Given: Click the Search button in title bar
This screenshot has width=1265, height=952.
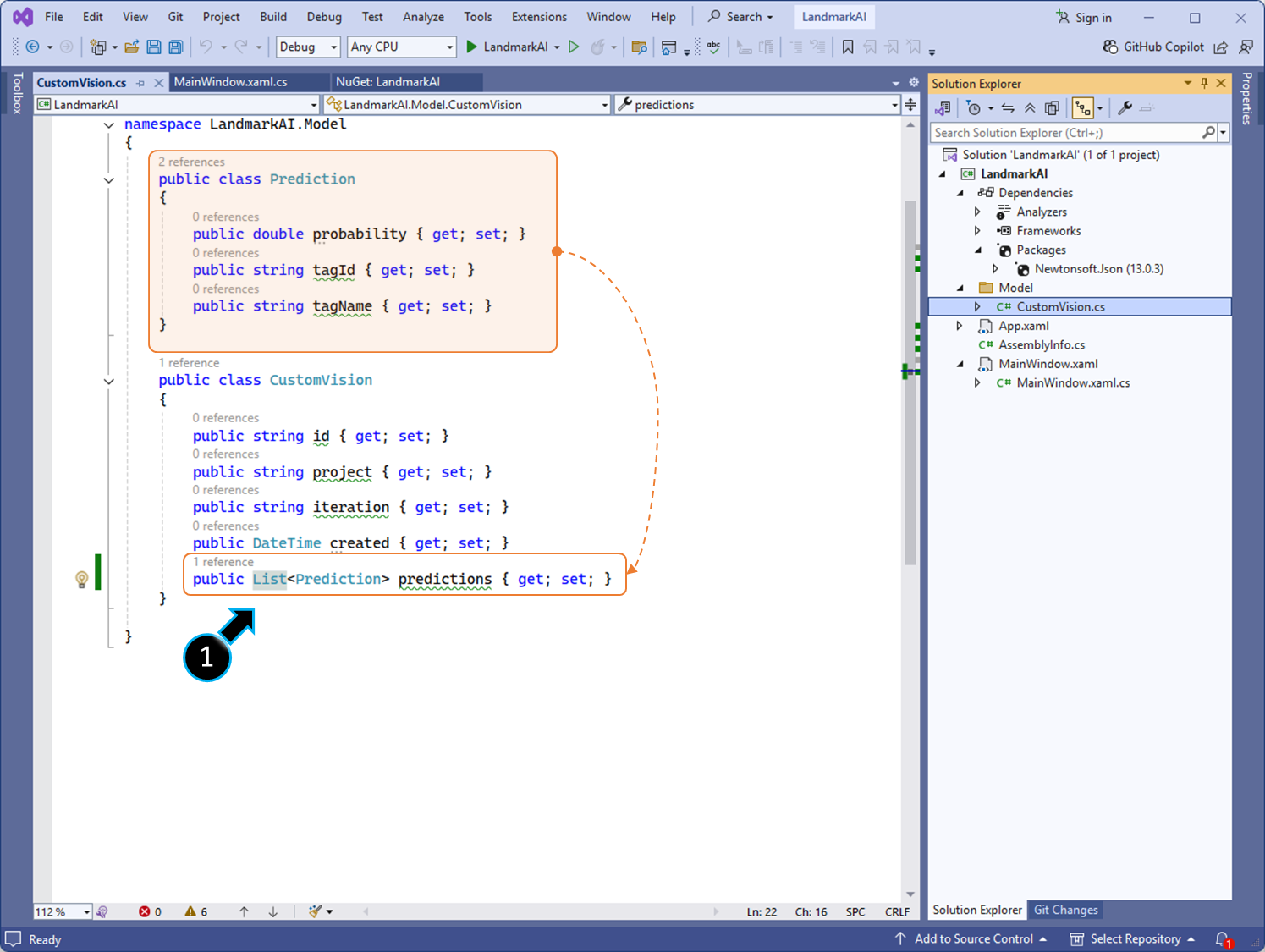Looking at the screenshot, I should pos(740,17).
